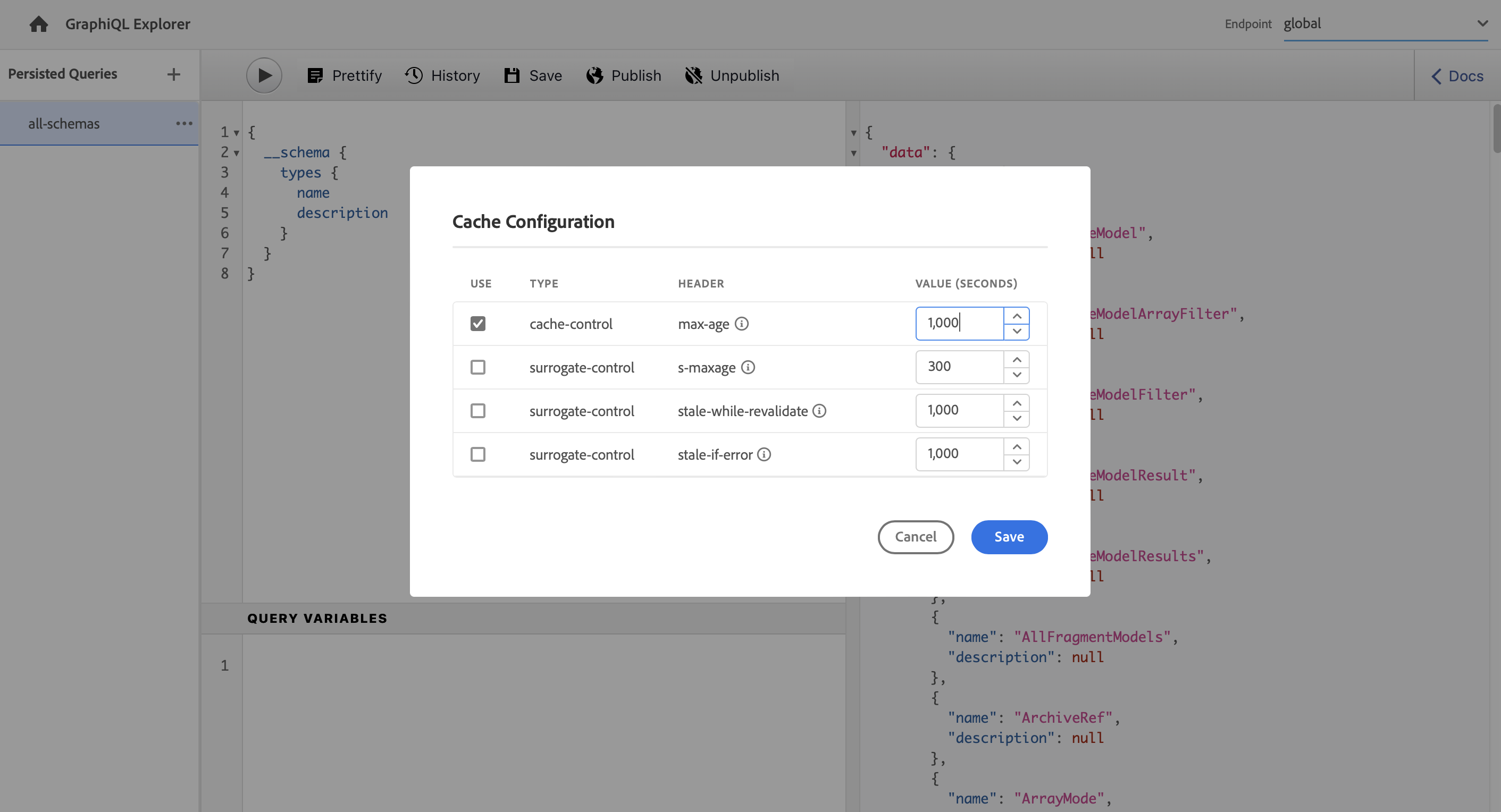Collapse line 2 __schema fold arrow

(x=237, y=153)
